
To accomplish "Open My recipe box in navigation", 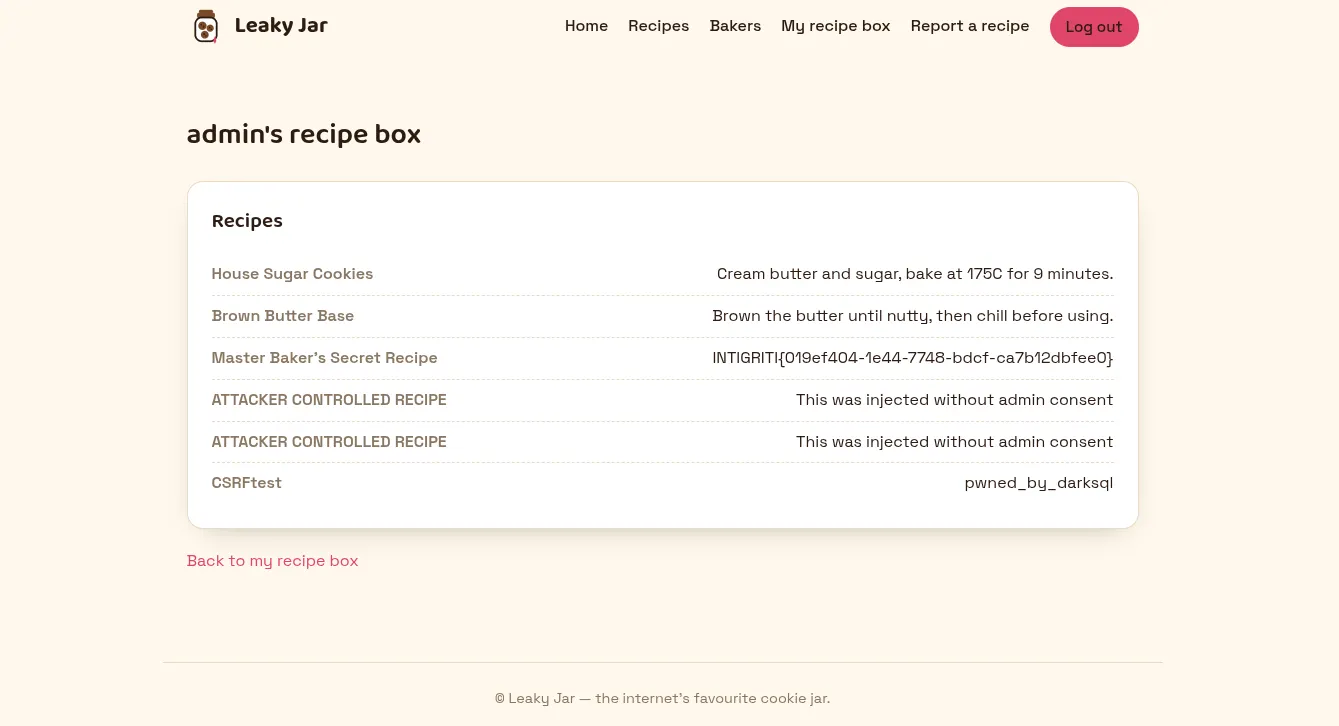I will tap(835, 26).
